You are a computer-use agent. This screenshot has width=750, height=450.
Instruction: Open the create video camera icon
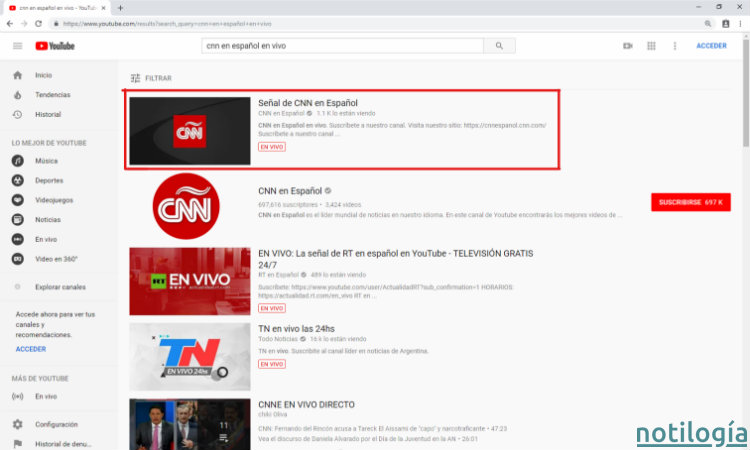[x=628, y=46]
